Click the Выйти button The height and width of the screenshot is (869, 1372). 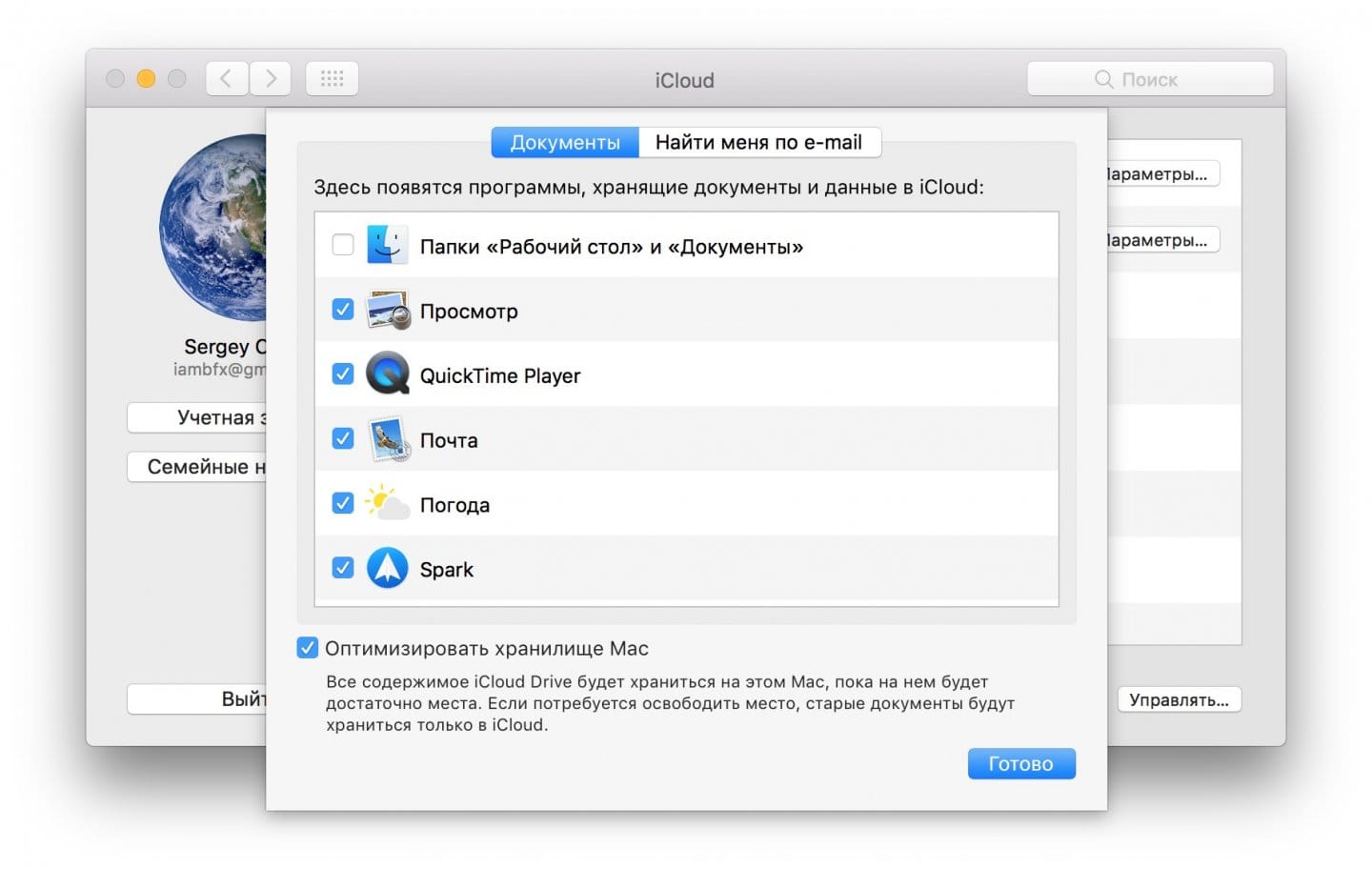[197, 699]
